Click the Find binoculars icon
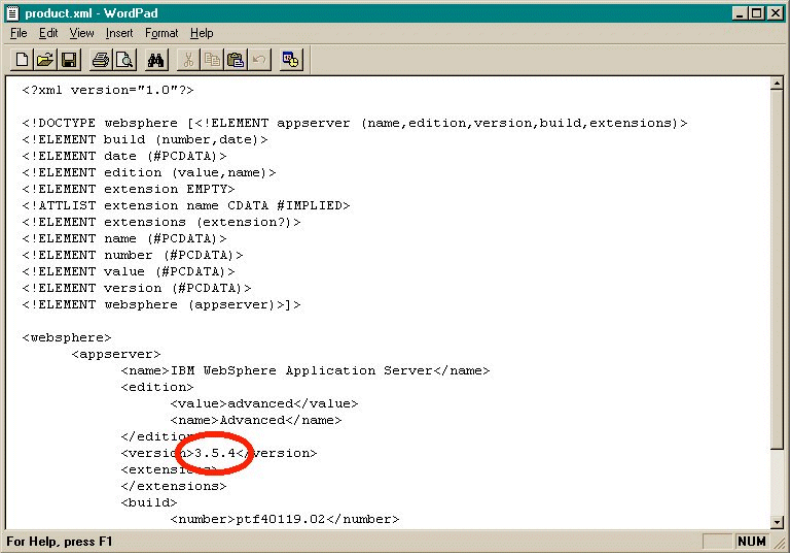This screenshot has height=553, width=790. 156,60
